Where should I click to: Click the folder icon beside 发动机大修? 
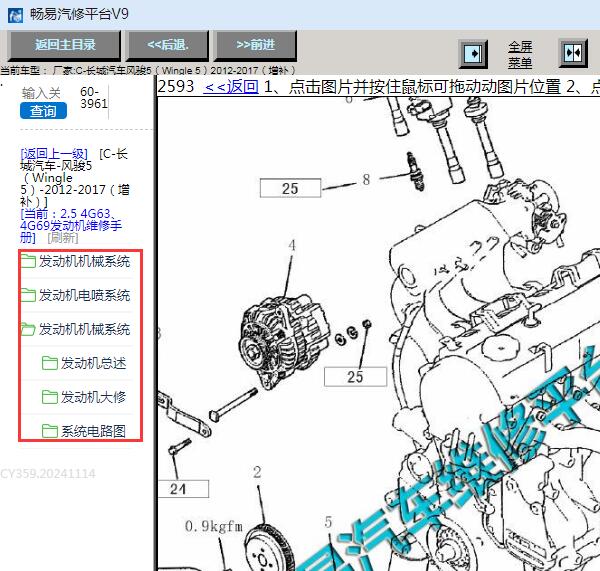(49, 397)
